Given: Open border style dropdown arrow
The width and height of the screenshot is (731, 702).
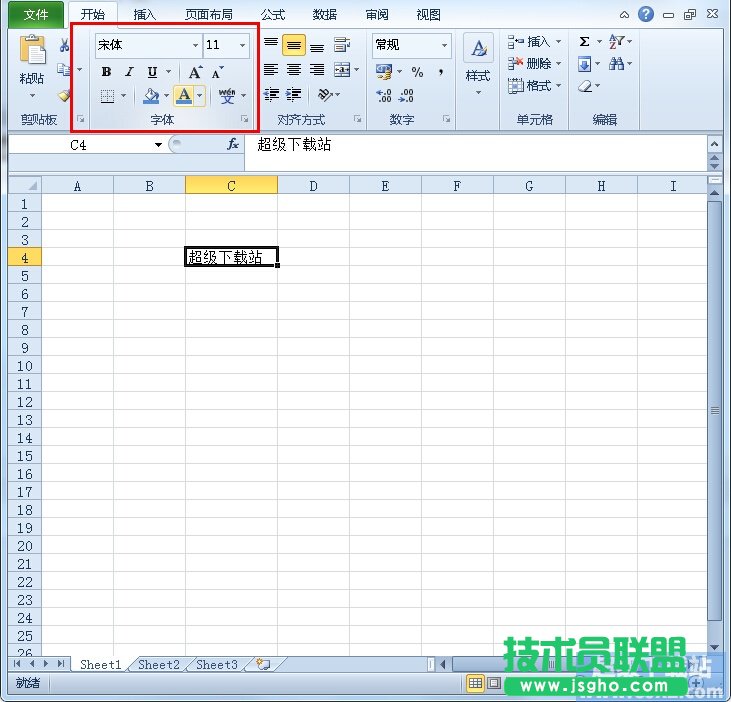Looking at the screenshot, I should click(124, 96).
